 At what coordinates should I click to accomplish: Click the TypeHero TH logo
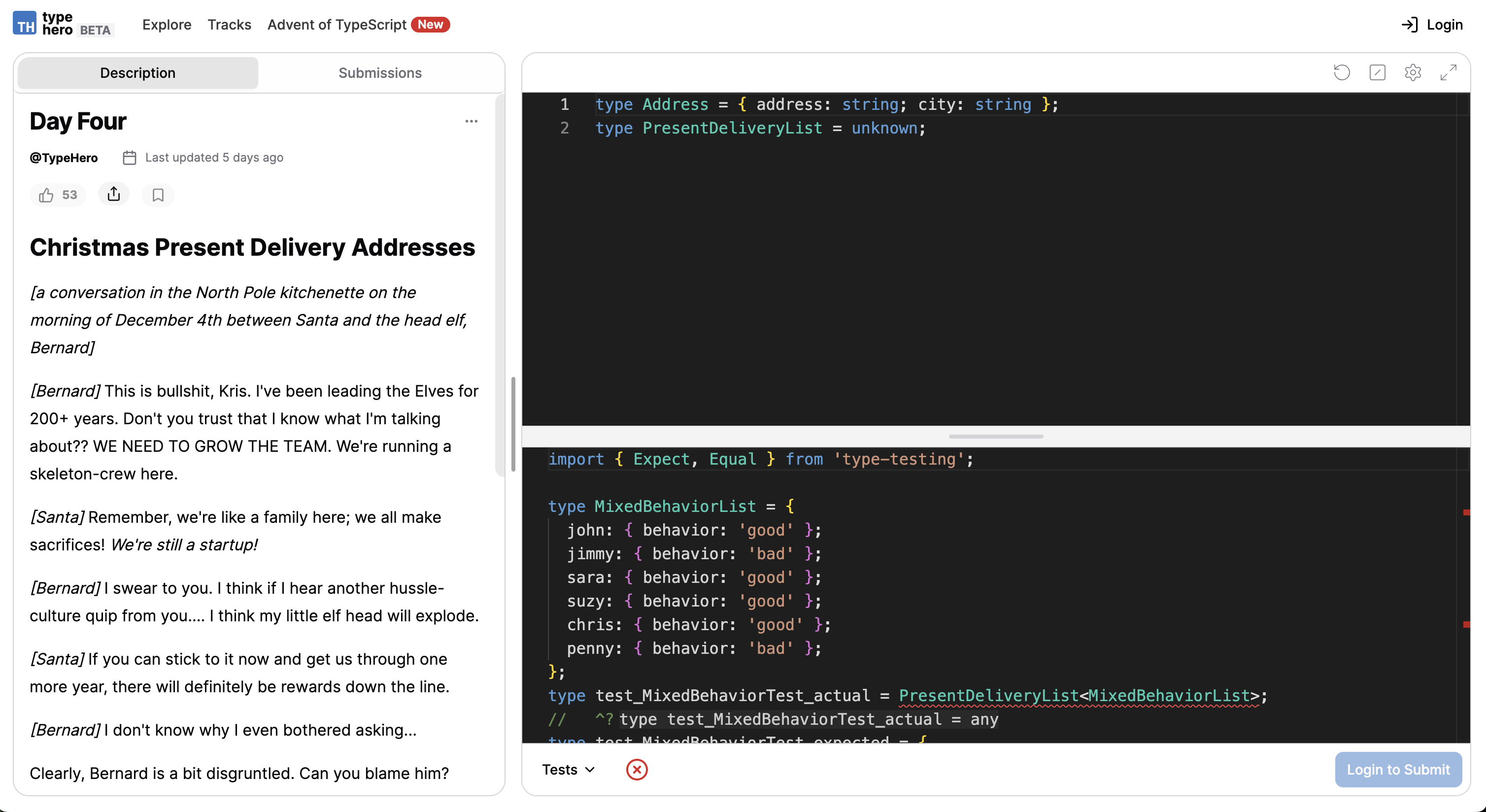pos(24,24)
